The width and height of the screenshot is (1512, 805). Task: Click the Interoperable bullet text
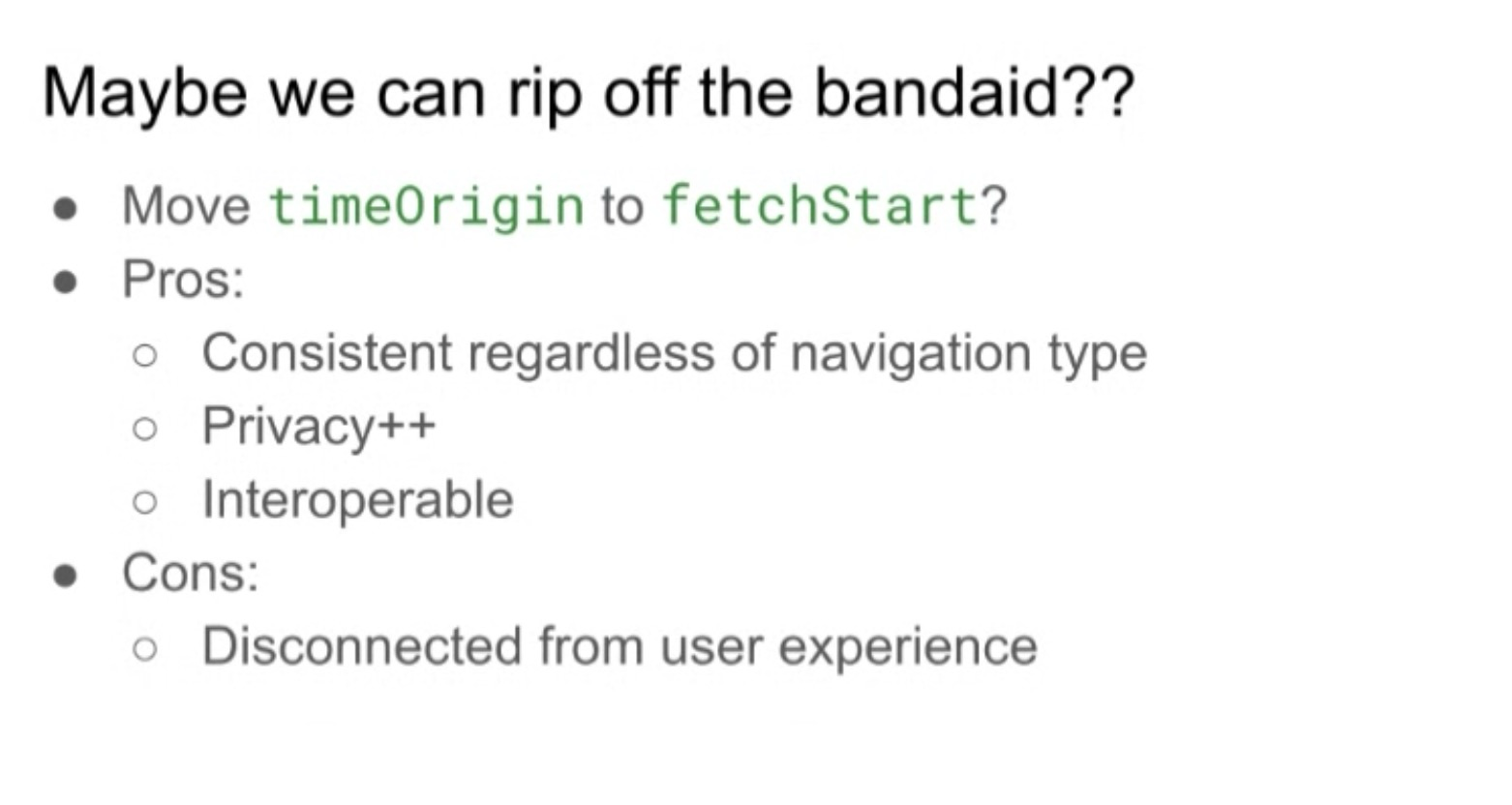pyautogui.click(x=357, y=499)
